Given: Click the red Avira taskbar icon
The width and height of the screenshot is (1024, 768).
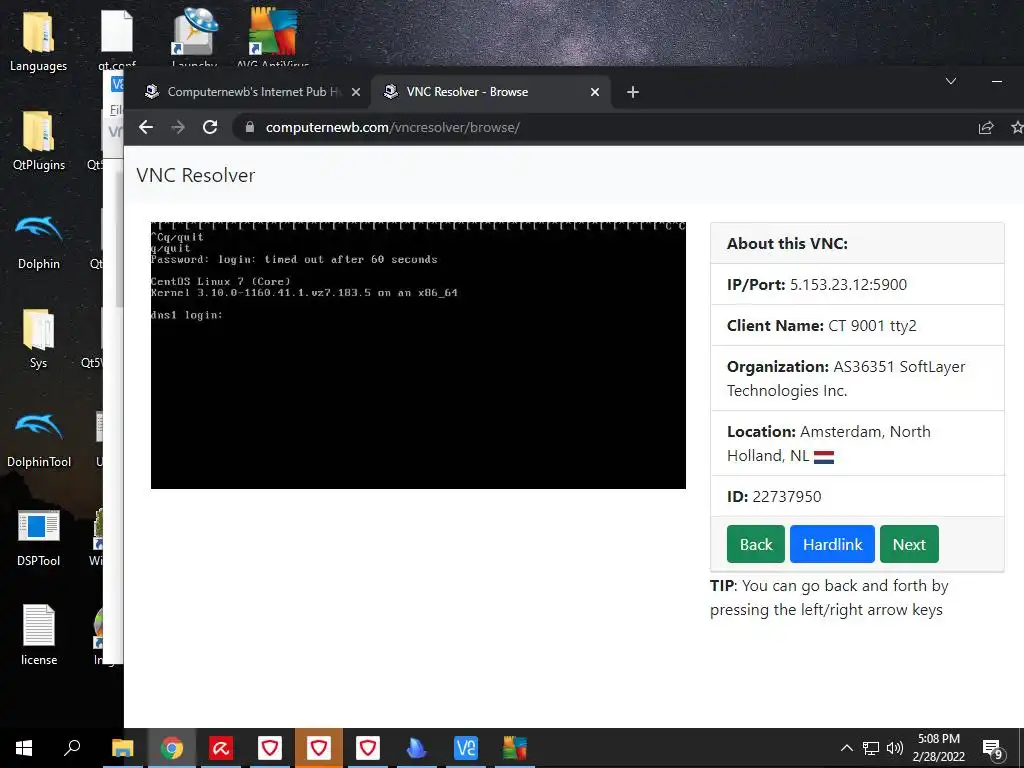Looking at the screenshot, I should [221, 748].
